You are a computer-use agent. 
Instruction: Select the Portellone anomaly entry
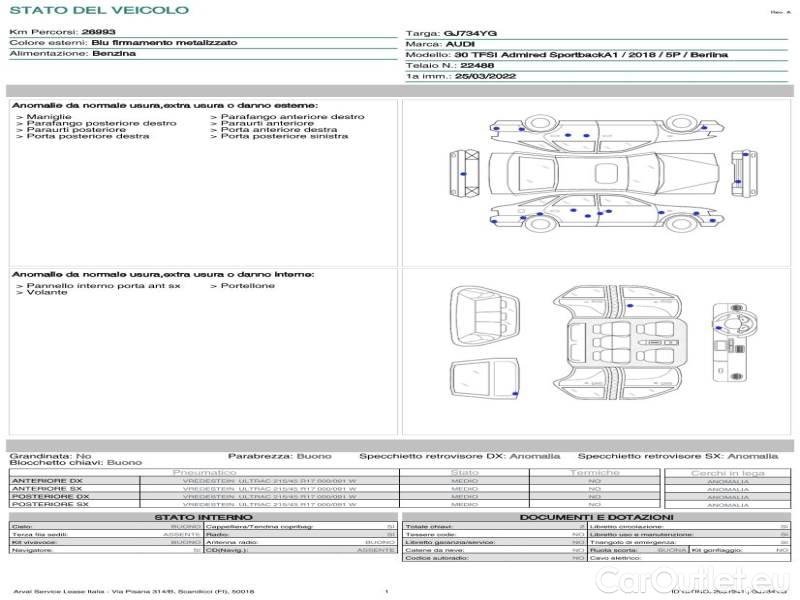point(247,285)
